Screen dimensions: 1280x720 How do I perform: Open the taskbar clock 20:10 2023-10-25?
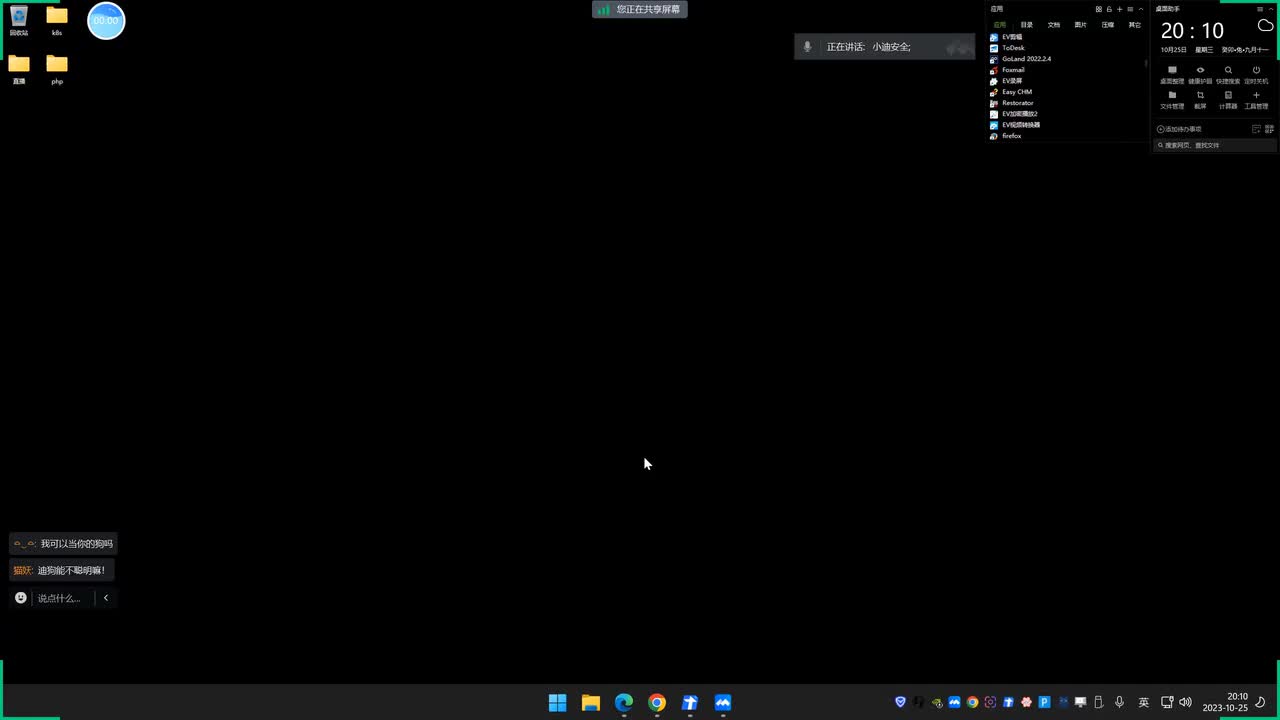coord(1225,703)
